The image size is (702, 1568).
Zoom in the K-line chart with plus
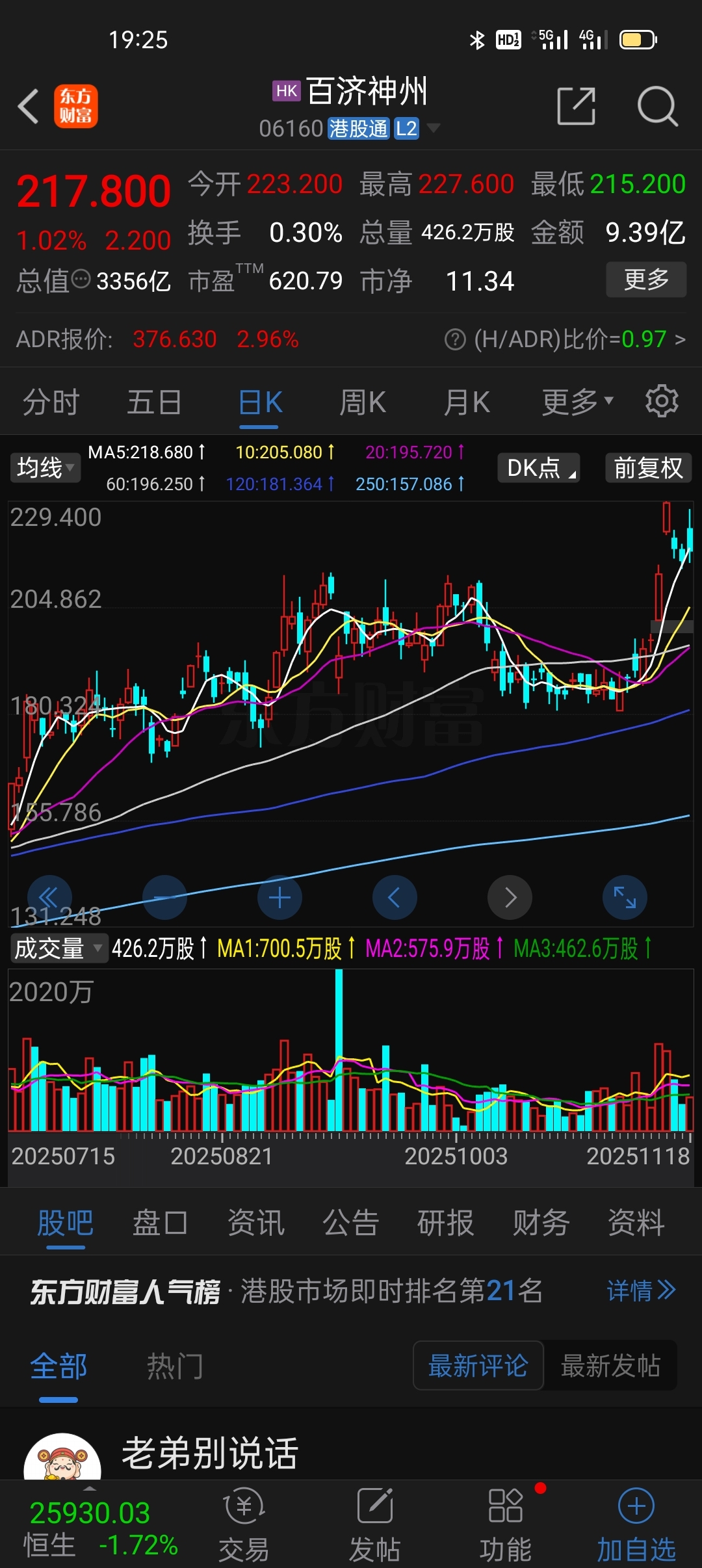279,898
